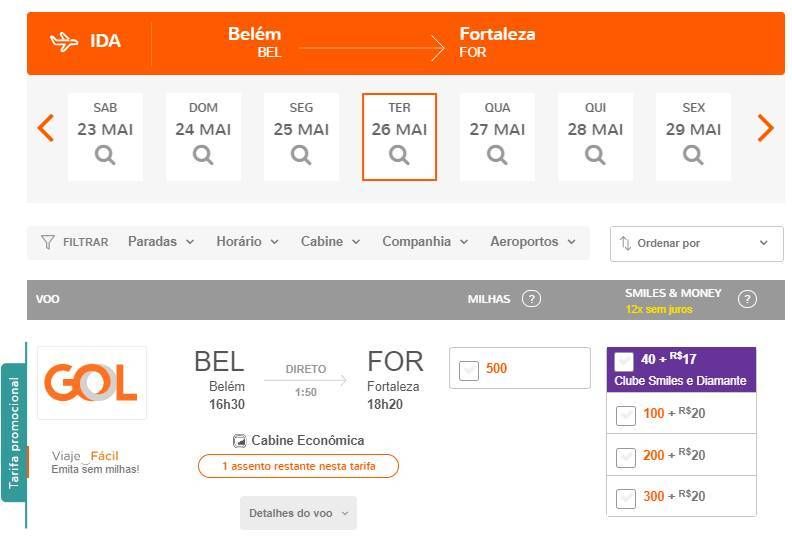The width and height of the screenshot is (792, 549).
Task: Select the Clube Smiles 40 + R$17 checkbox
Action: pyautogui.click(x=624, y=362)
